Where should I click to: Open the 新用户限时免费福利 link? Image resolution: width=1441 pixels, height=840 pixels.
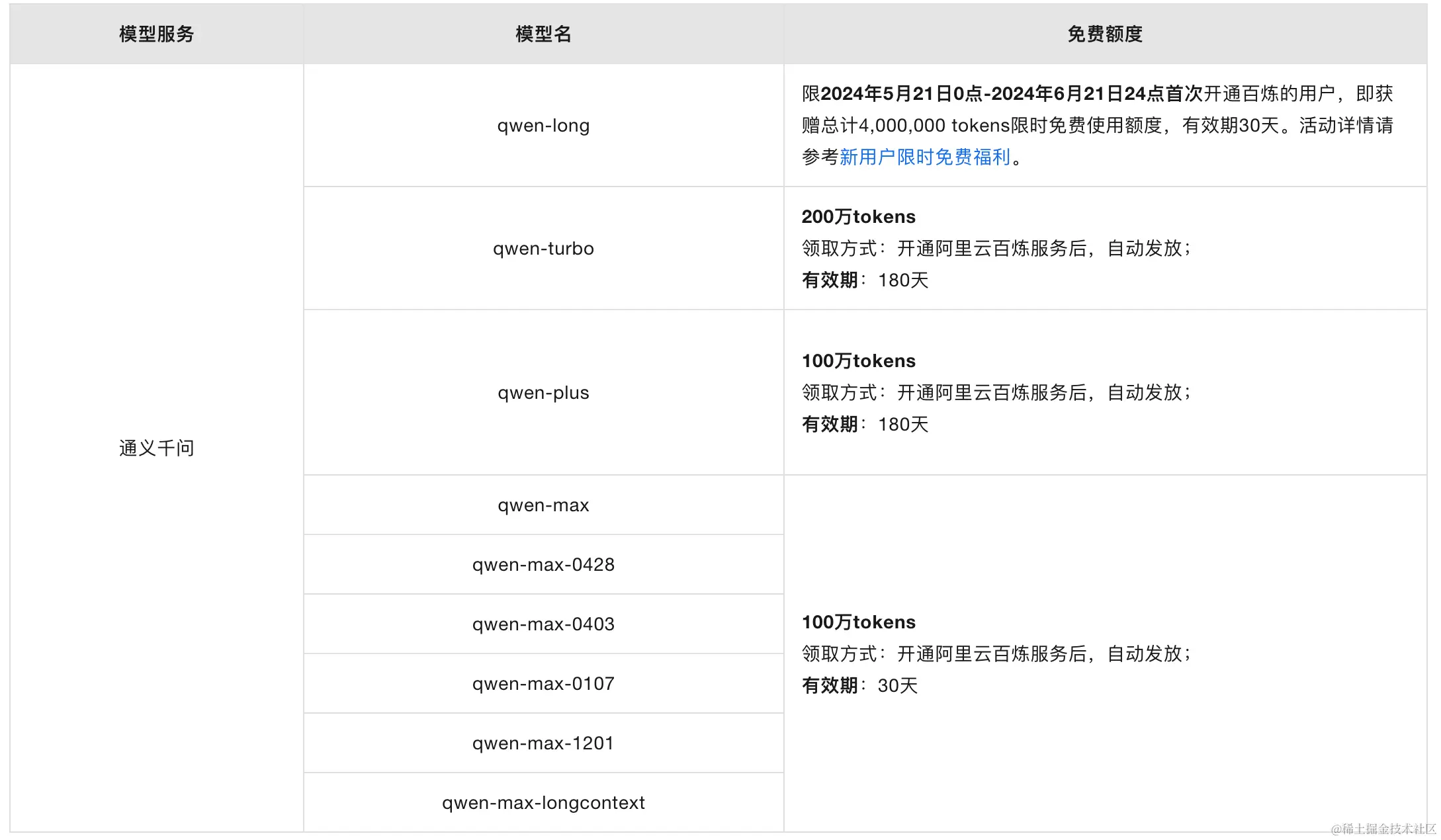pyautogui.click(x=924, y=157)
